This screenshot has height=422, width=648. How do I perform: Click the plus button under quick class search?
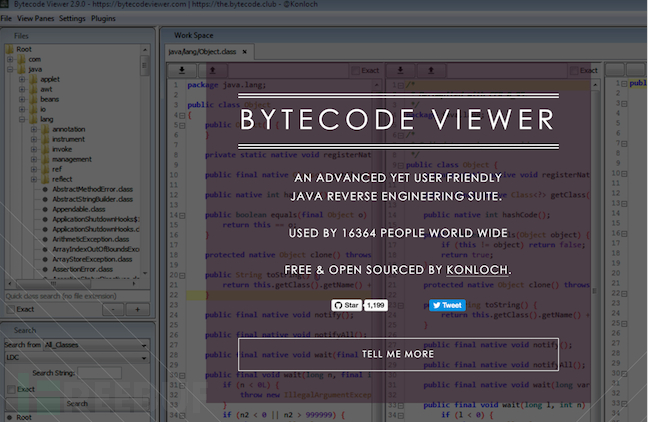click(x=138, y=310)
